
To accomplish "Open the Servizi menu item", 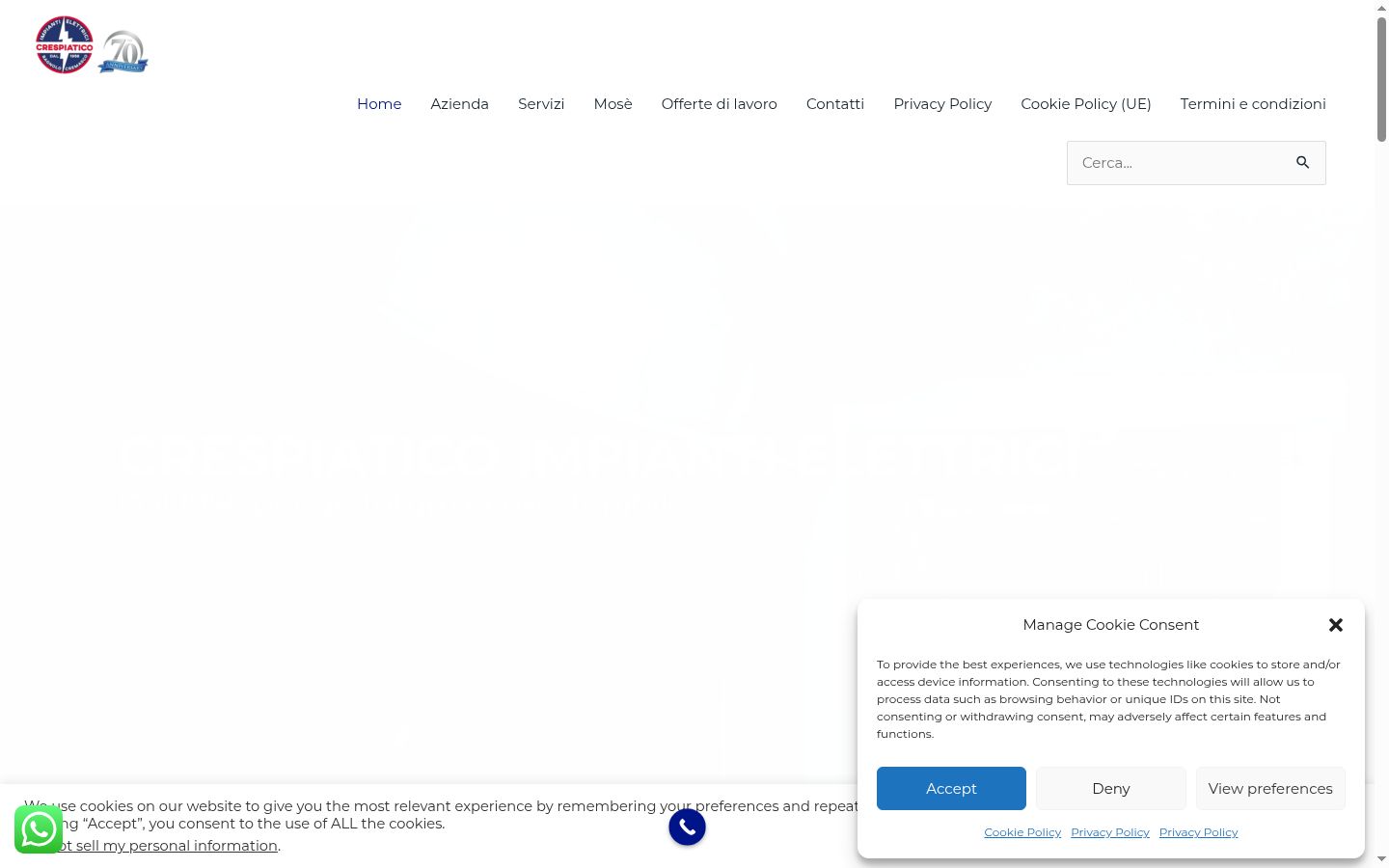I will tap(541, 103).
